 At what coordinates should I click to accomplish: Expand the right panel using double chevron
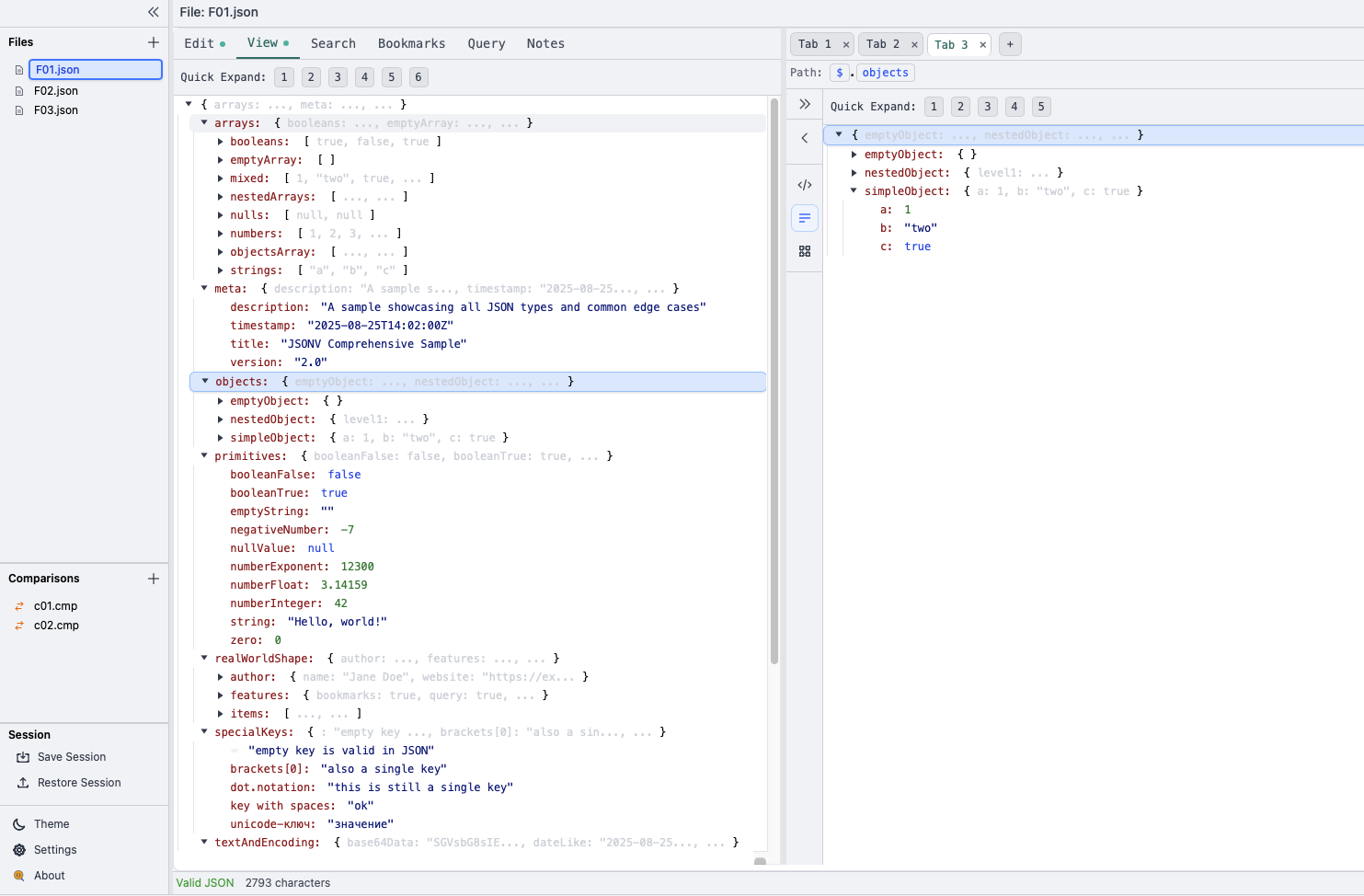coord(804,104)
